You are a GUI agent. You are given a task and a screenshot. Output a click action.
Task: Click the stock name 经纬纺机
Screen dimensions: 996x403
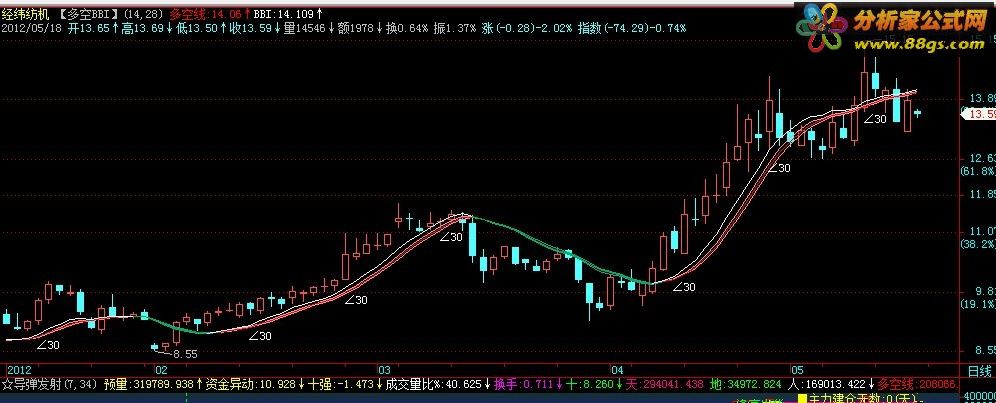[x=27, y=13]
